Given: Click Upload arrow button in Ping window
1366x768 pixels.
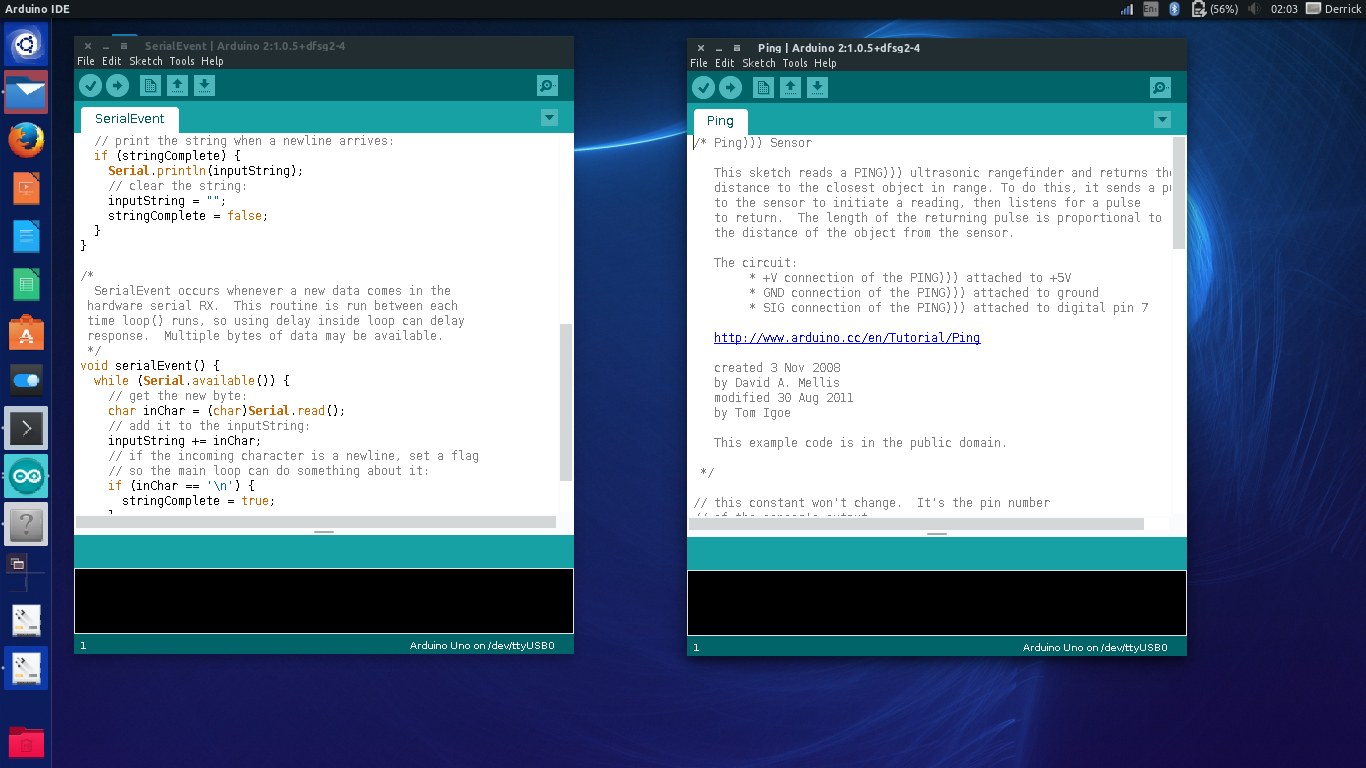Looking at the screenshot, I should [x=730, y=88].
